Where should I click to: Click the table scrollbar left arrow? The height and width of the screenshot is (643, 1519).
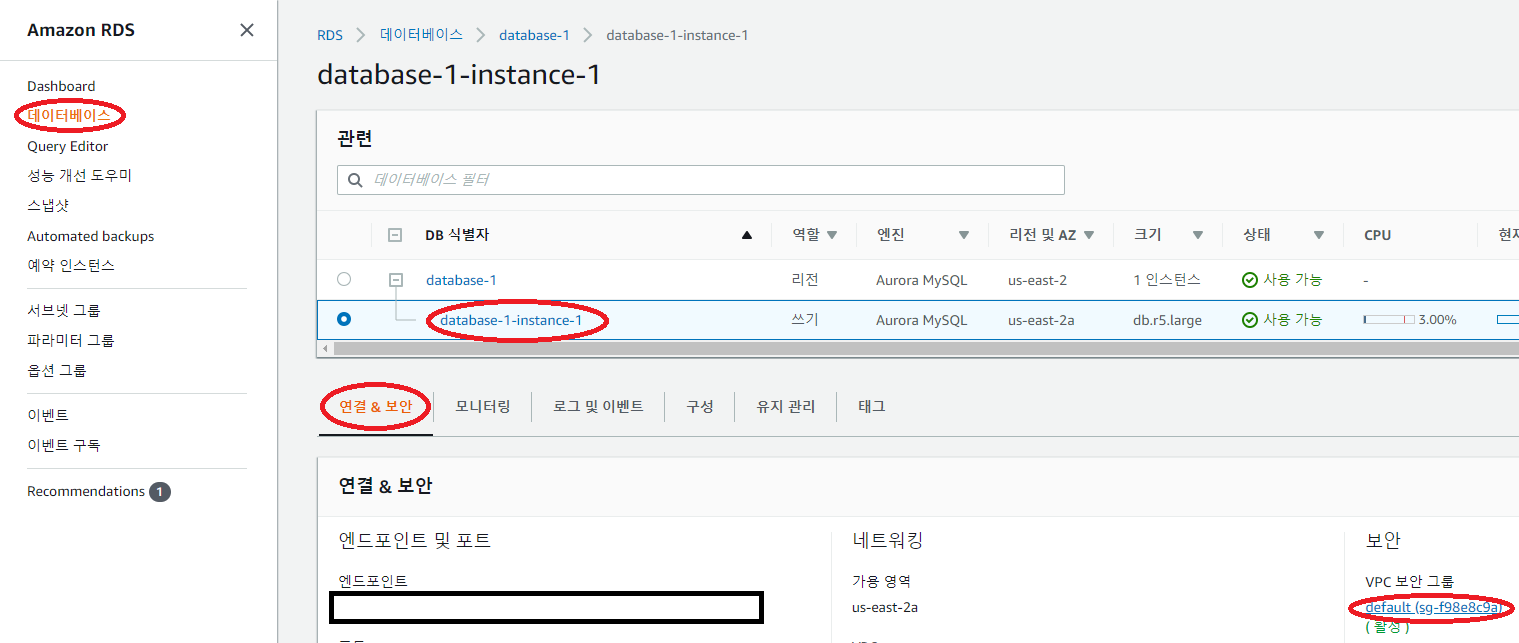coord(323,348)
